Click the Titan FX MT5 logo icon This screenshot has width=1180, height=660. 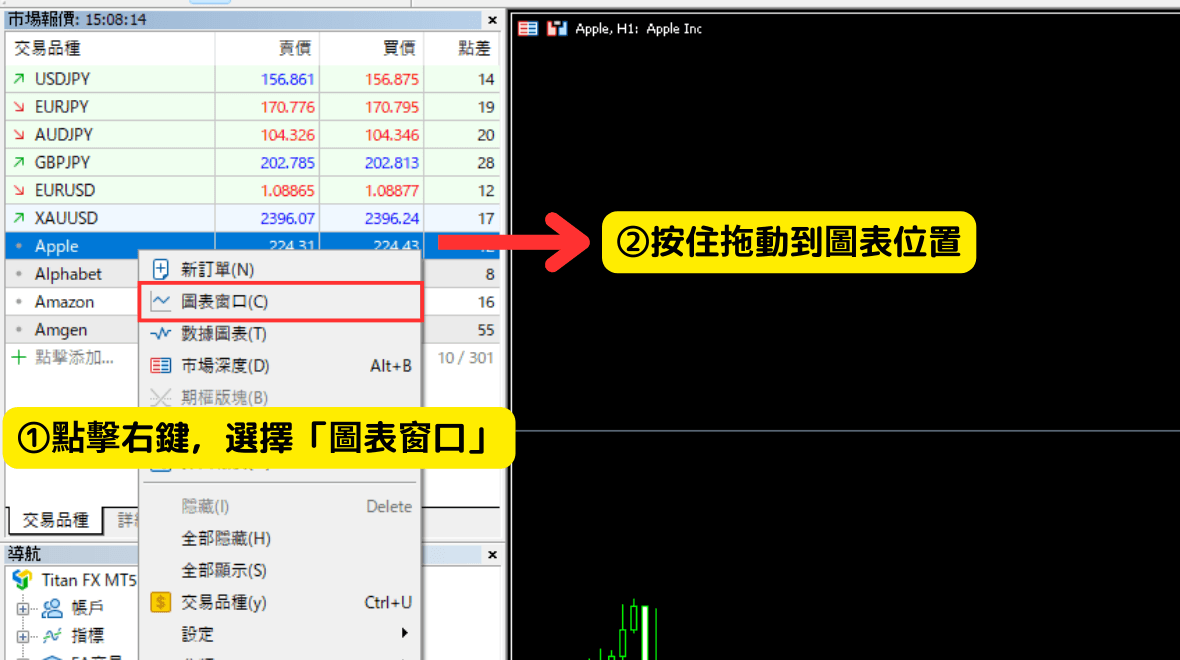click(x=23, y=579)
